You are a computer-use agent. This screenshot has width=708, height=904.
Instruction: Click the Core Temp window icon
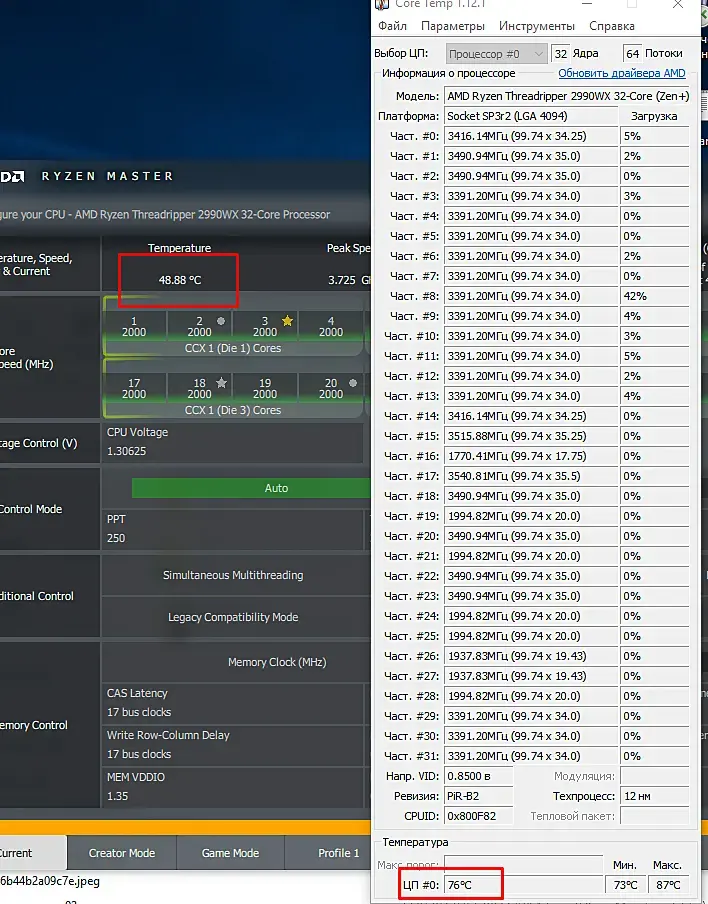(382, 5)
